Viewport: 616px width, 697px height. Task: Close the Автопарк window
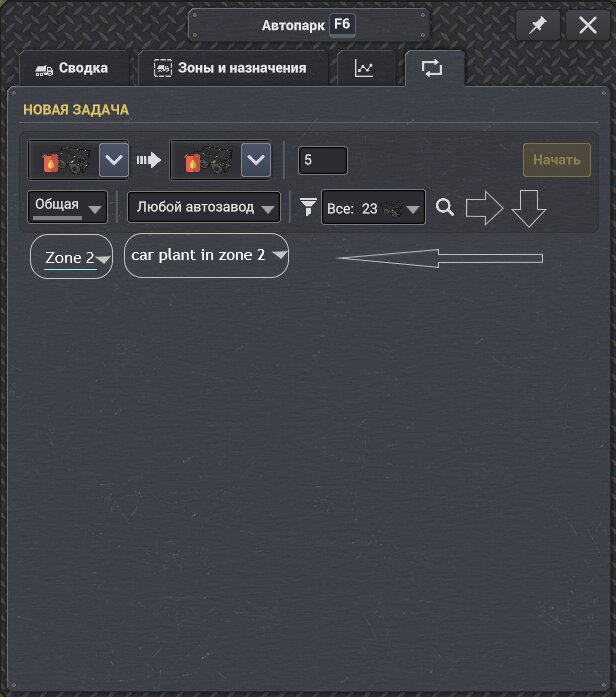point(588,25)
